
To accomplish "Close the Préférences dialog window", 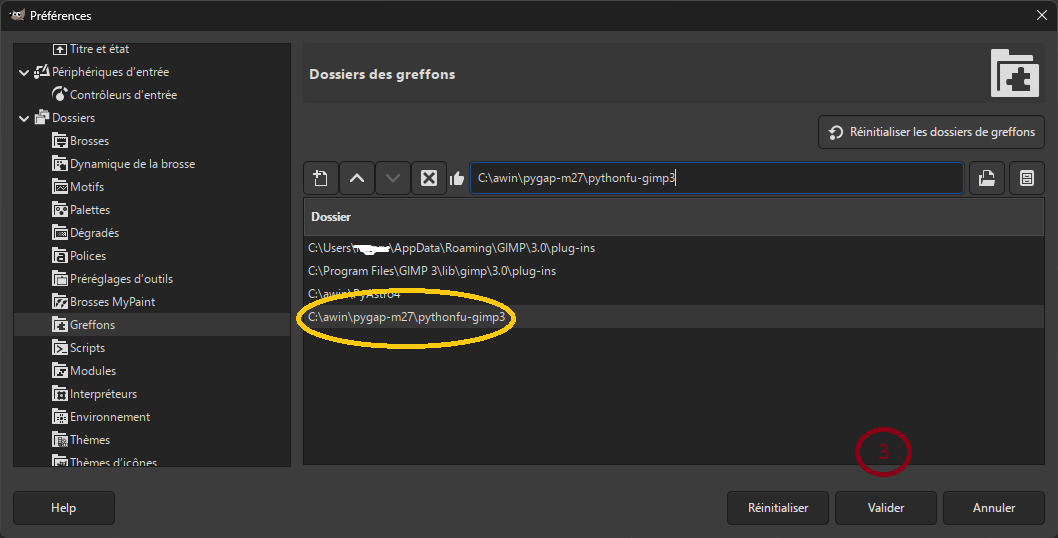I will pyautogui.click(x=1042, y=15).
